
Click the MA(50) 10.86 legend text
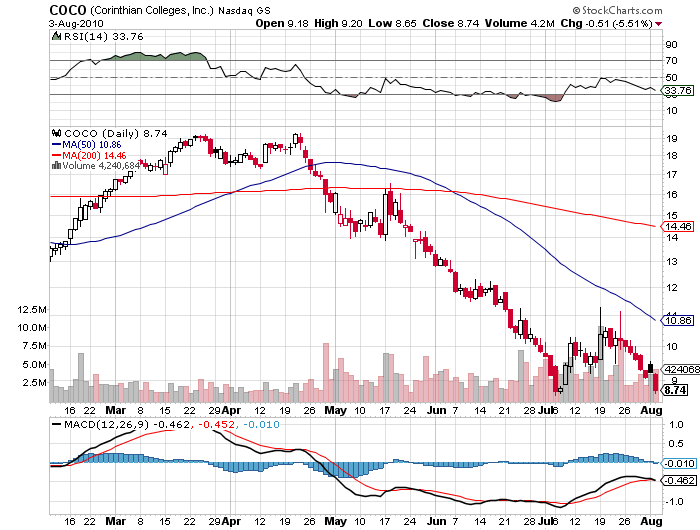(92, 145)
